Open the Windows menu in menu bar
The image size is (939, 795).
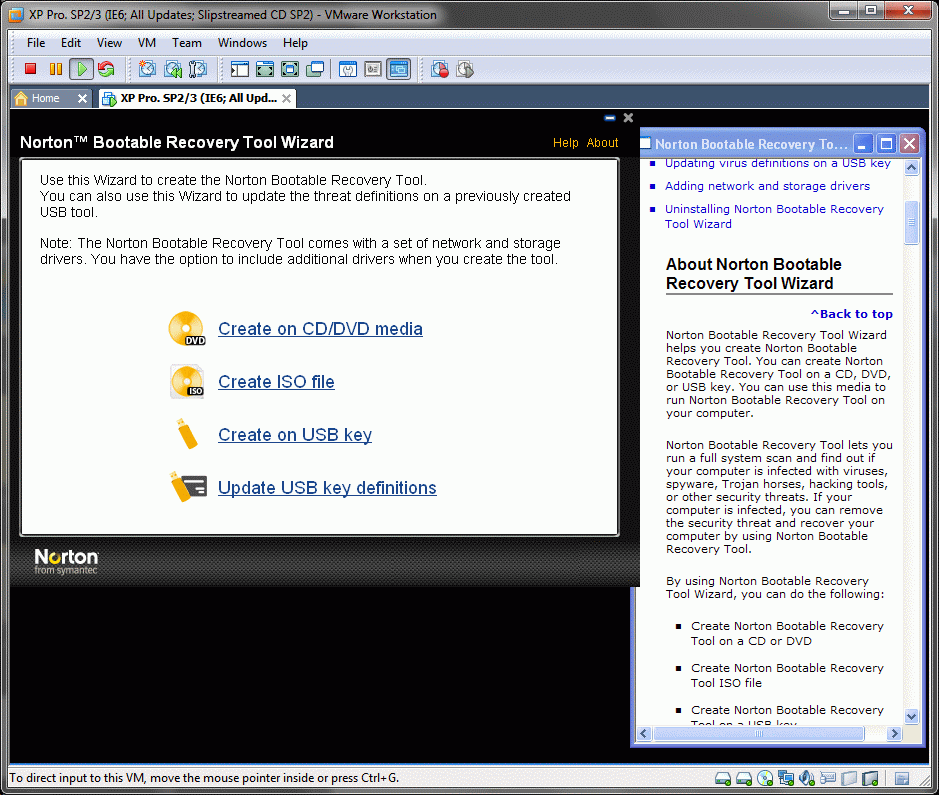coord(242,43)
